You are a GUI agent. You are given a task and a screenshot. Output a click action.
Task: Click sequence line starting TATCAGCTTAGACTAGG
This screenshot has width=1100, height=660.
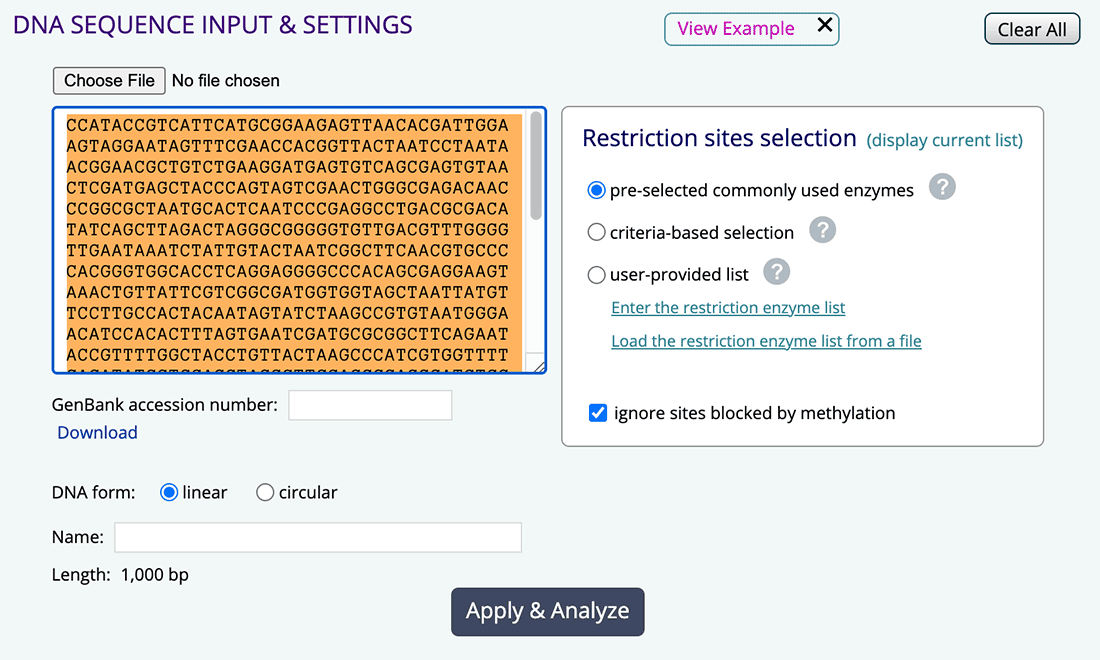pyautogui.click(x=288, y=230)
